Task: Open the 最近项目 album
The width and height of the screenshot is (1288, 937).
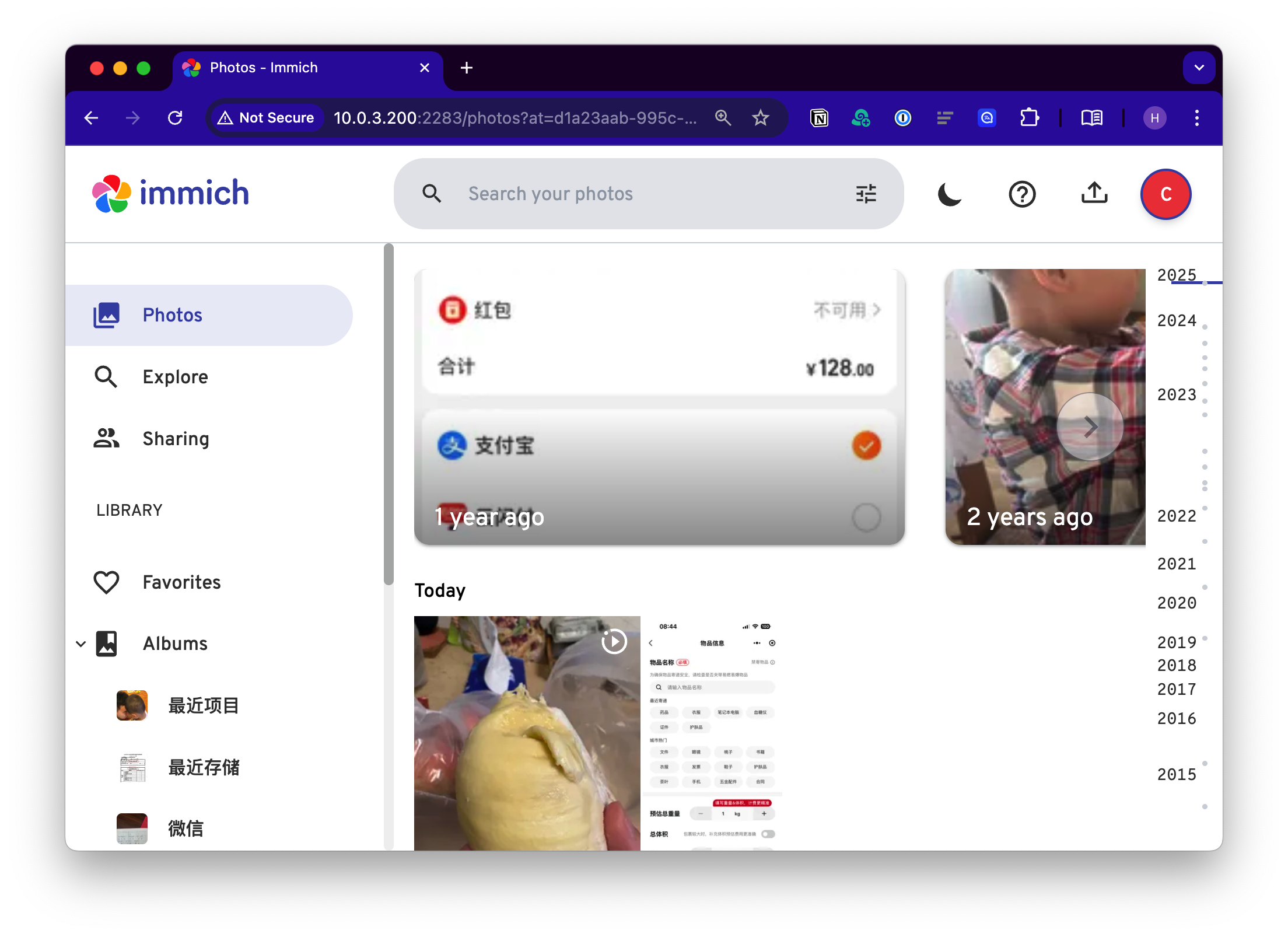Action: tap(203, 706)
